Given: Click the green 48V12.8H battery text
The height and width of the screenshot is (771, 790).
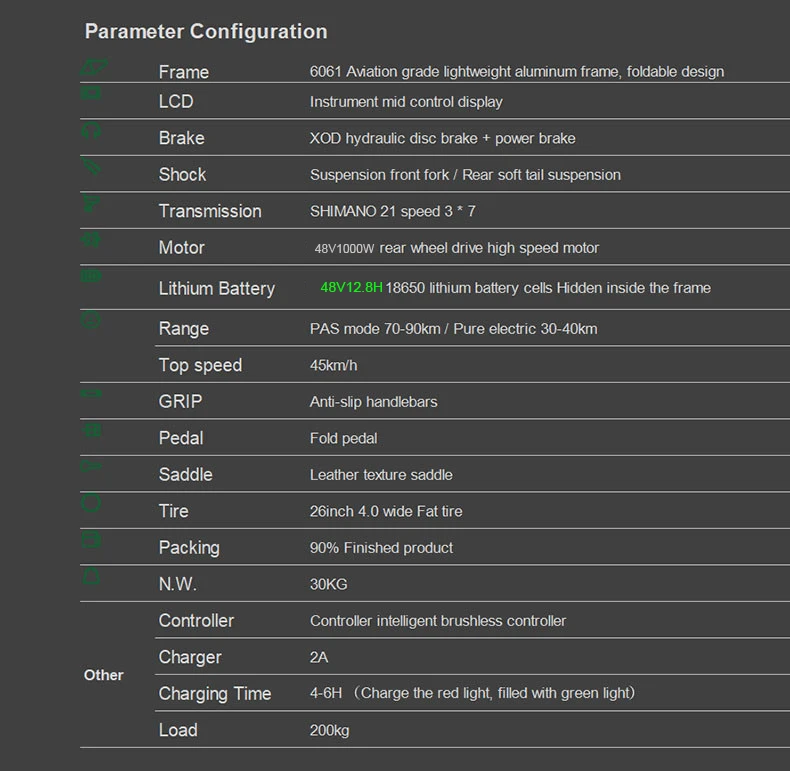Looking at the screenshot, I should tap(352, 288).
